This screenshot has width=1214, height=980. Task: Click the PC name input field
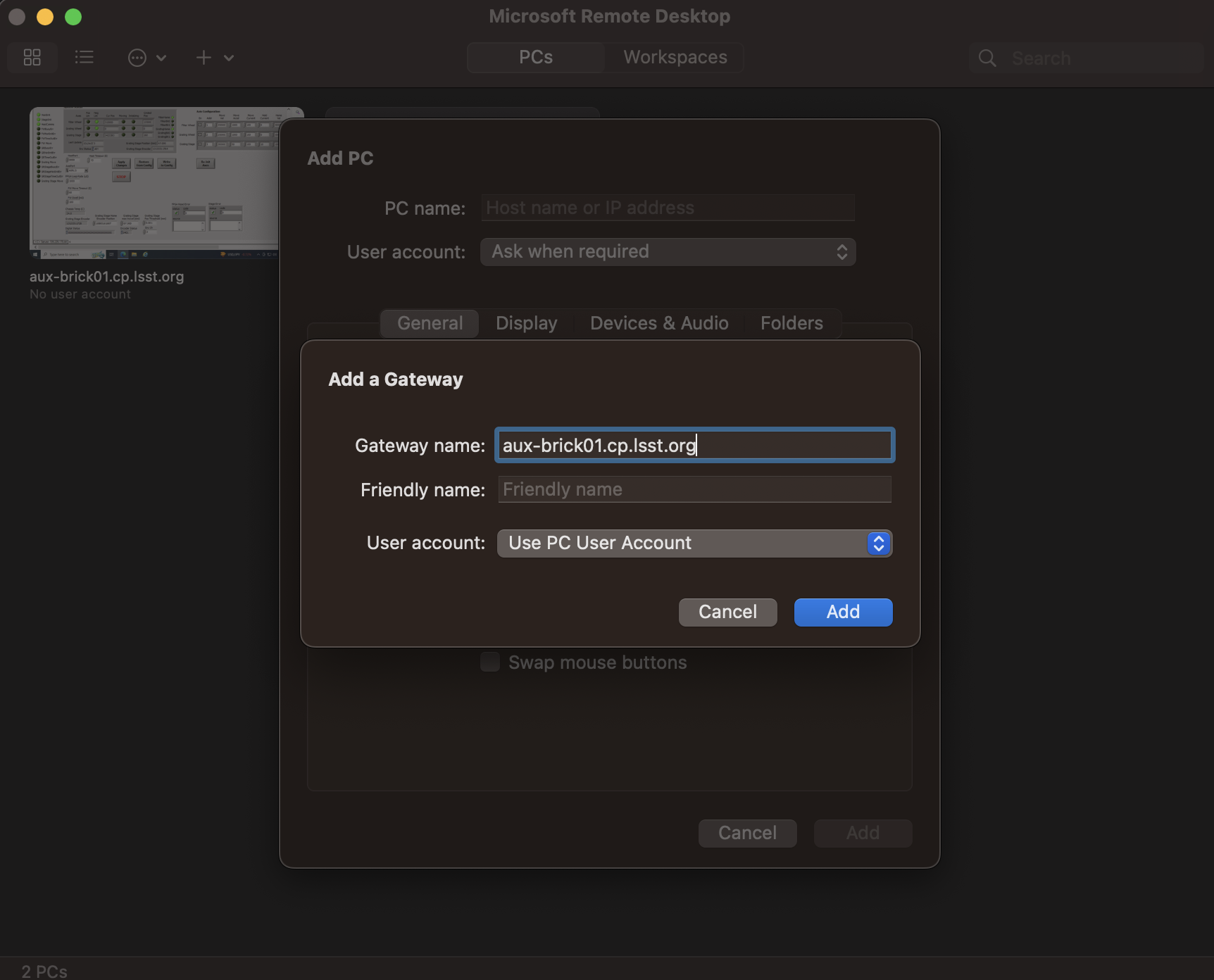(x=668, y=208)
